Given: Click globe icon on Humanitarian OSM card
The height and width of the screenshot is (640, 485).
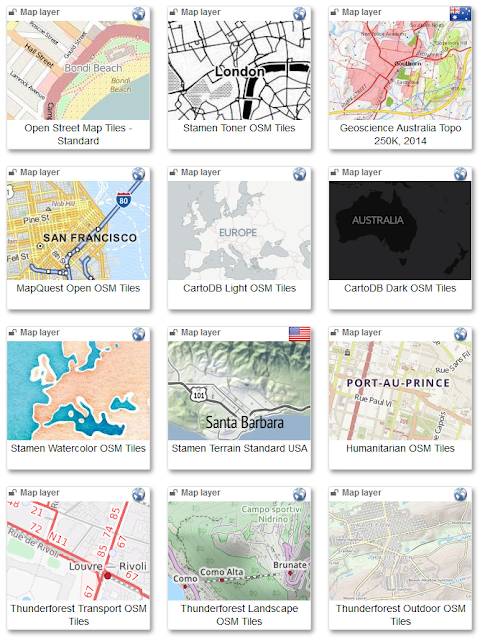Looking at the screenshot, I should (460, 334).
